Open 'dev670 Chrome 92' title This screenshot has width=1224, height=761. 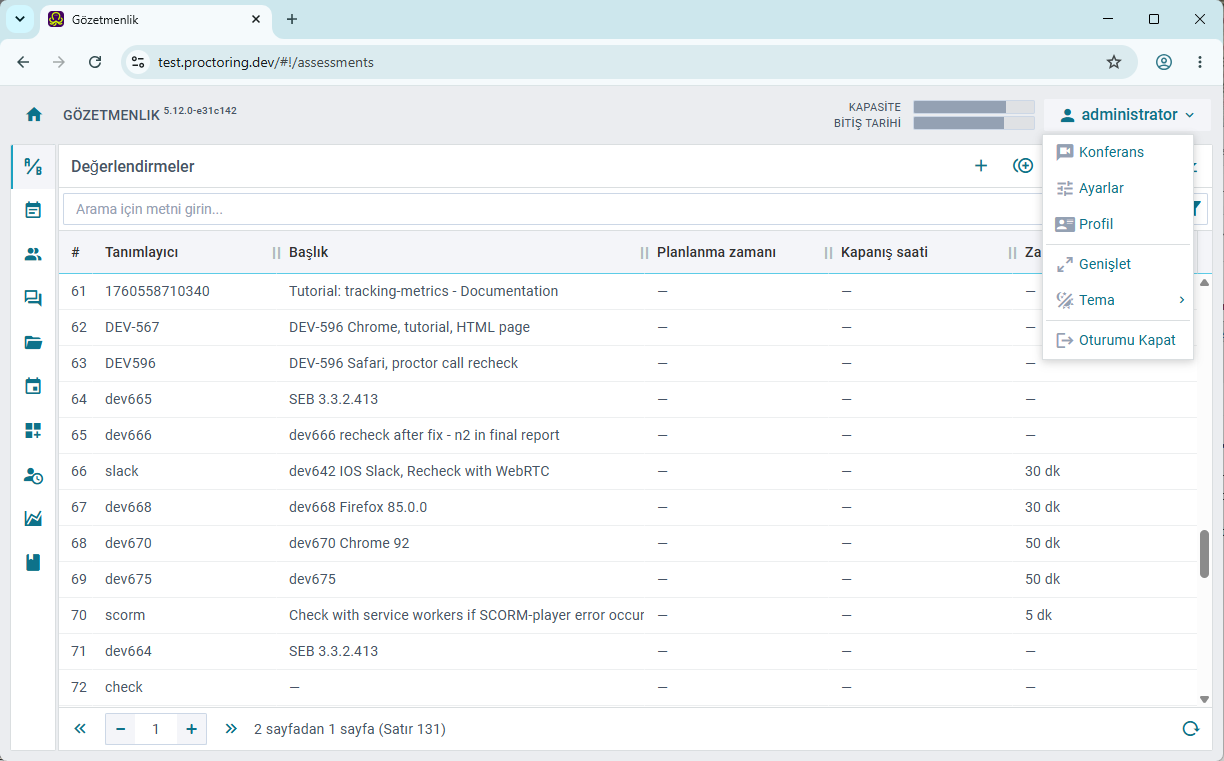click(x=349, y=543)
